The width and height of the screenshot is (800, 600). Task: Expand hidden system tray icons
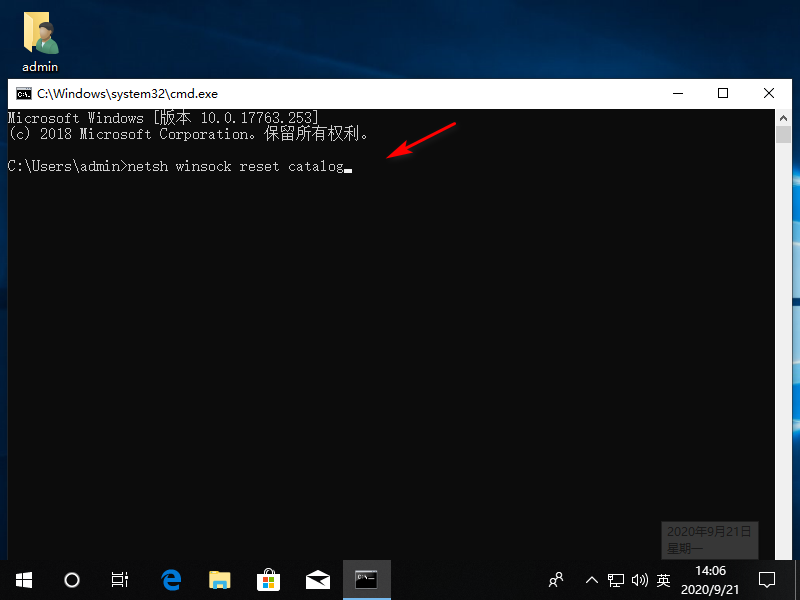[x=591, y=579]
